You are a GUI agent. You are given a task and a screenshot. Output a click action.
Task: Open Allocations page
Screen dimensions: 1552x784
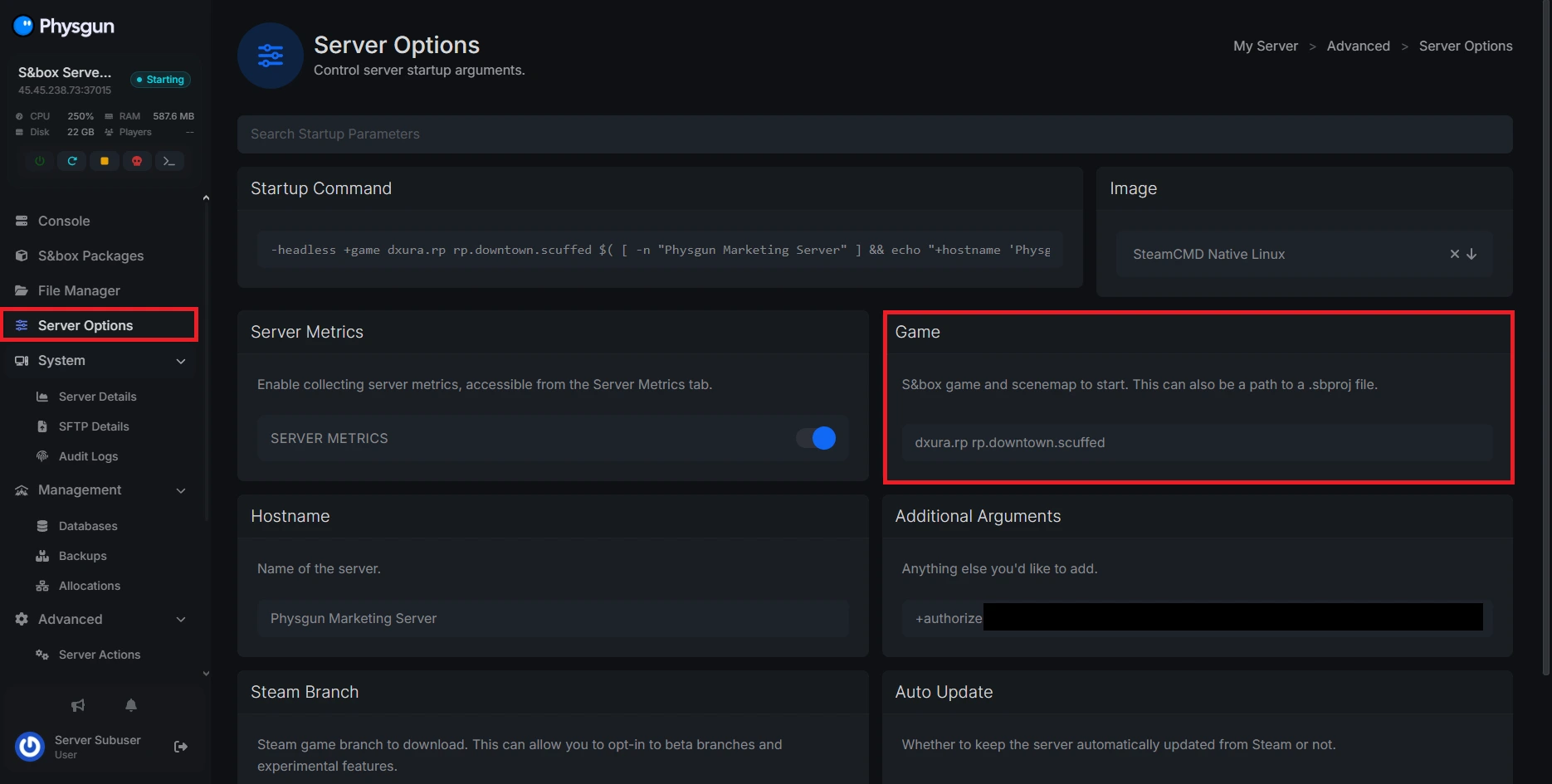pos(90,586)
